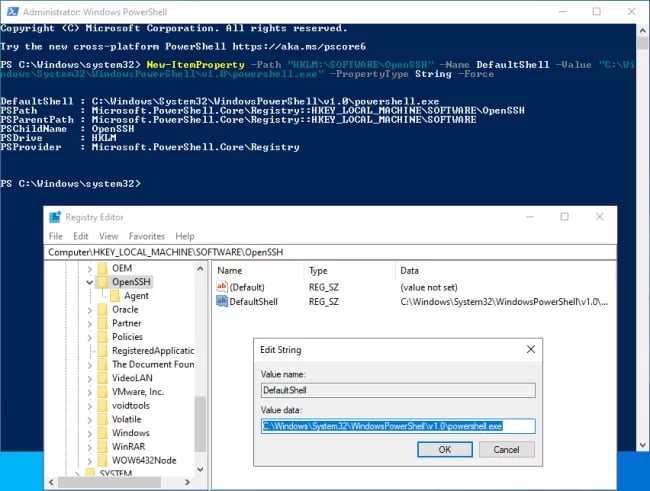Click tree pane scroll up arrow
The width and height of the screenshot is (650, 491).
coord(200,268)
